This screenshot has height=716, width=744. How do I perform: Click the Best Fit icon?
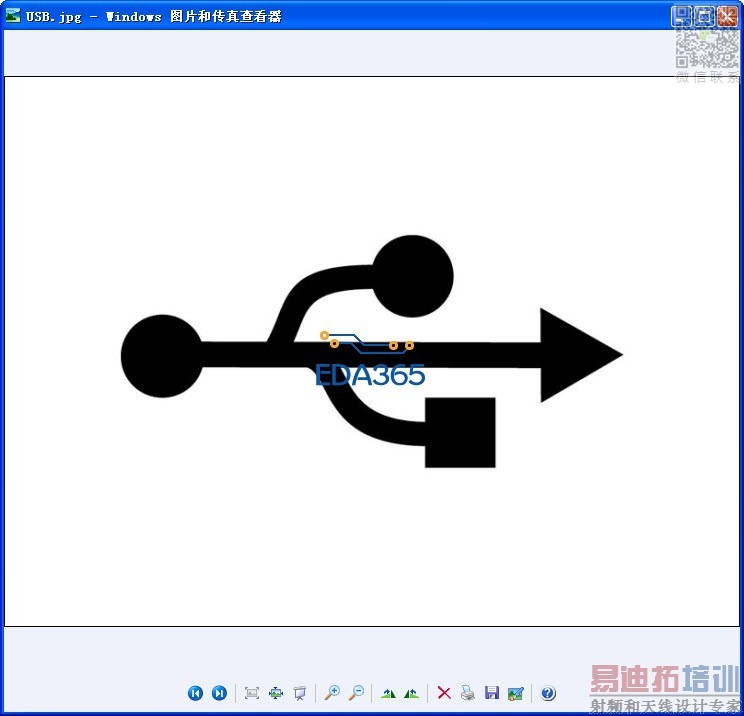(x=251, y=693)
